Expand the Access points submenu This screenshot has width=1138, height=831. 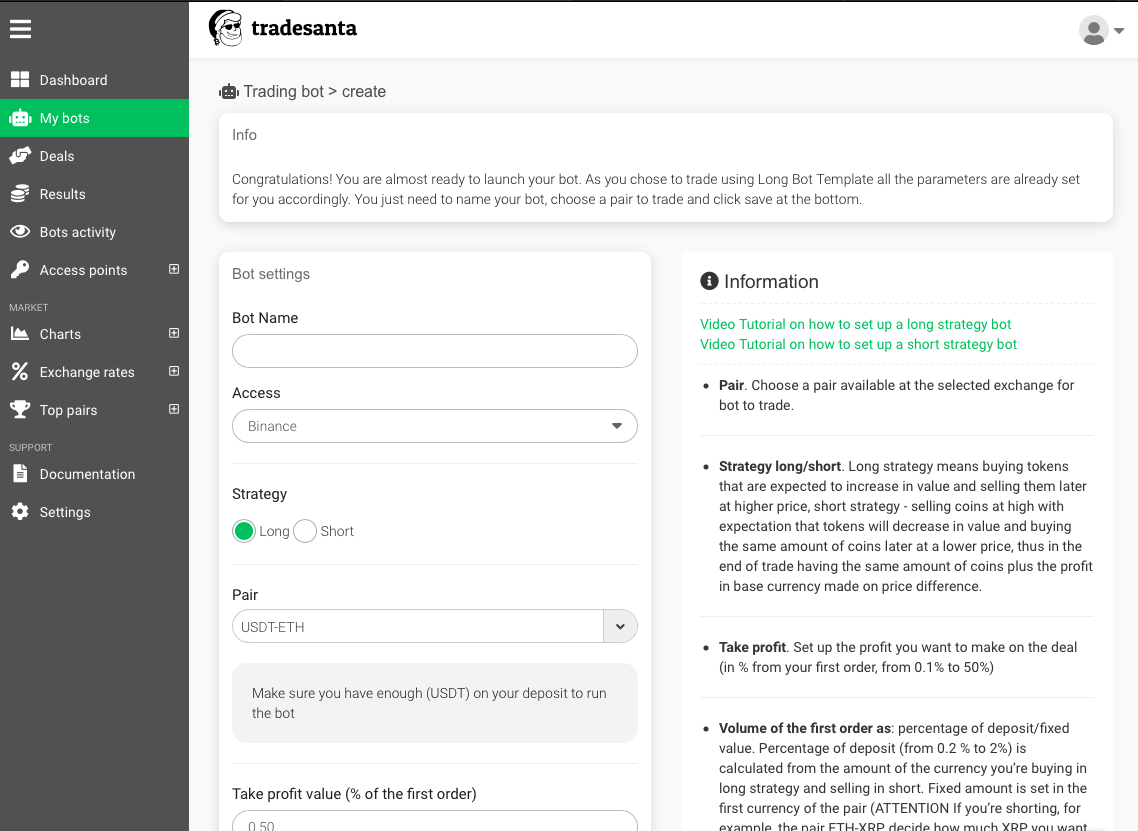click(174, 270)
